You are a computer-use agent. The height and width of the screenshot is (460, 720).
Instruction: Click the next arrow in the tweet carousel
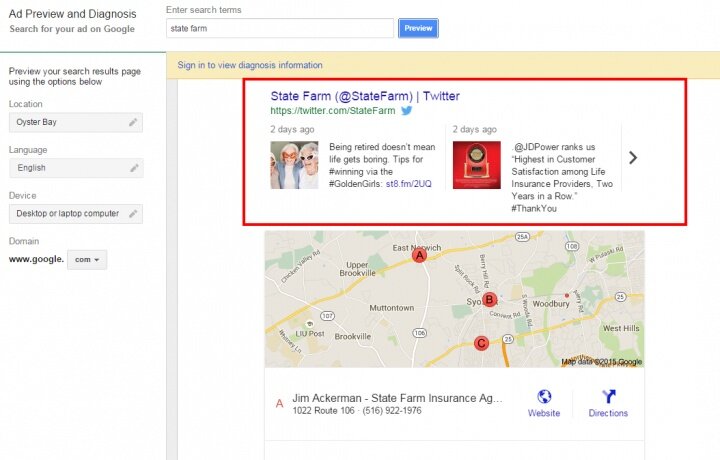[x=633, y=158]
